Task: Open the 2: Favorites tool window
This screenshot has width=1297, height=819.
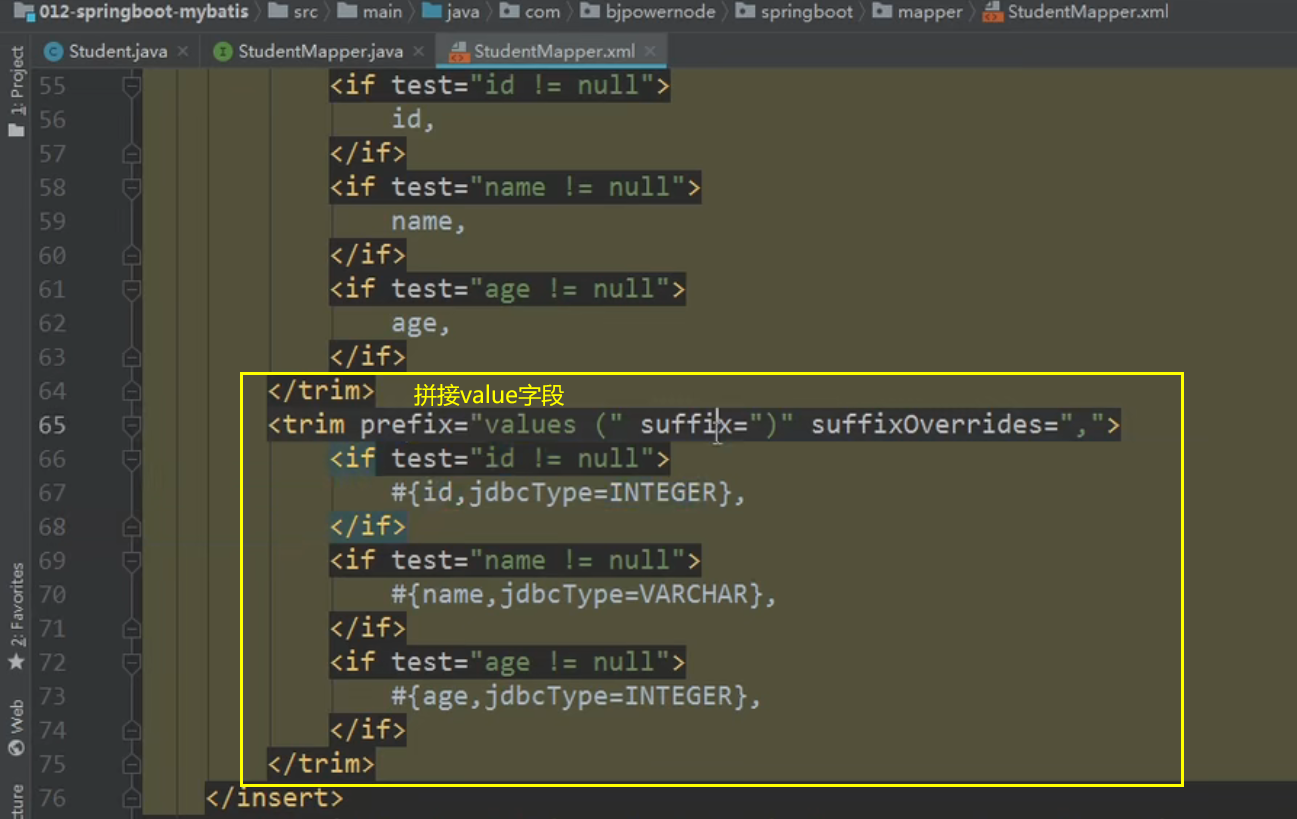Action: click(16, 617)
